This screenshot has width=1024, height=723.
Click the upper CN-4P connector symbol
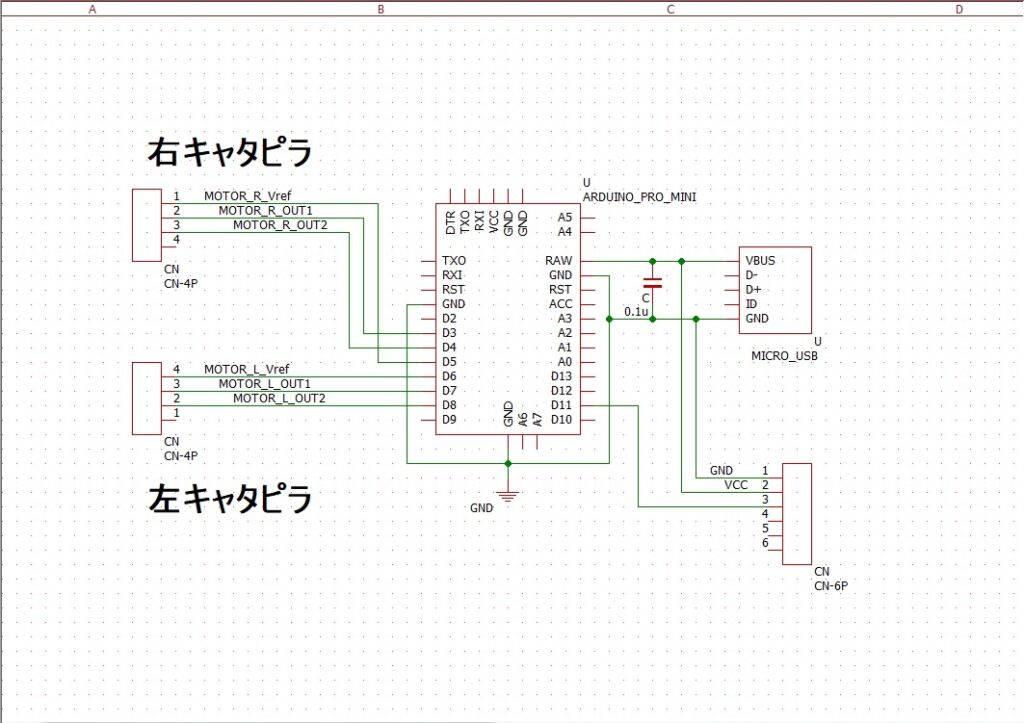[146, 224]
